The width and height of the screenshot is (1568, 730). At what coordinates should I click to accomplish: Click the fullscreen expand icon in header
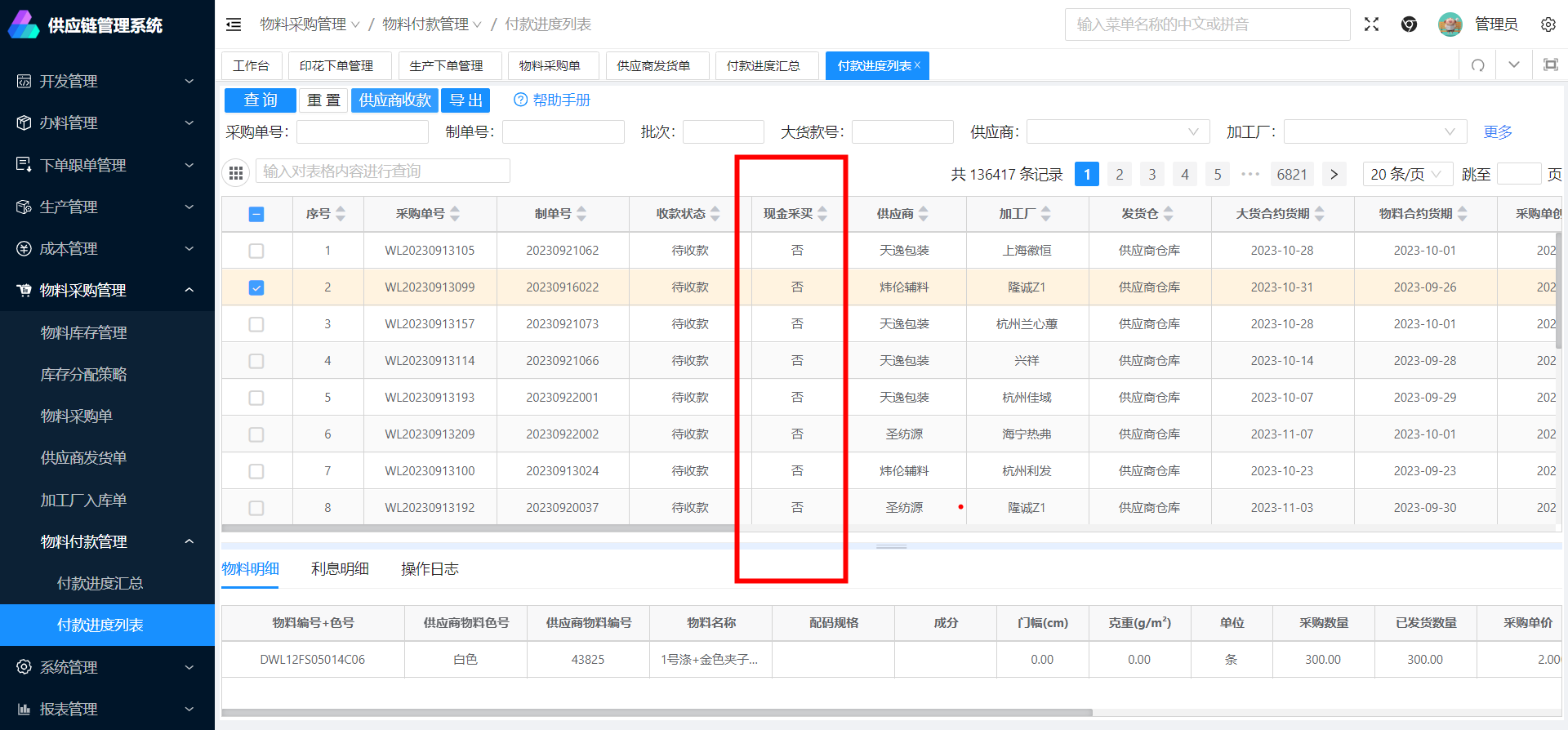(1371, 24)
